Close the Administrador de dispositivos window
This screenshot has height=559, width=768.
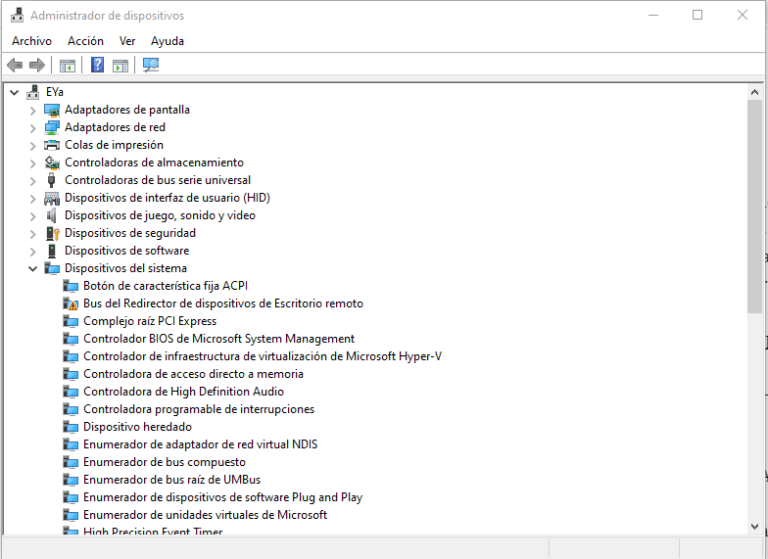click(743, 15)
